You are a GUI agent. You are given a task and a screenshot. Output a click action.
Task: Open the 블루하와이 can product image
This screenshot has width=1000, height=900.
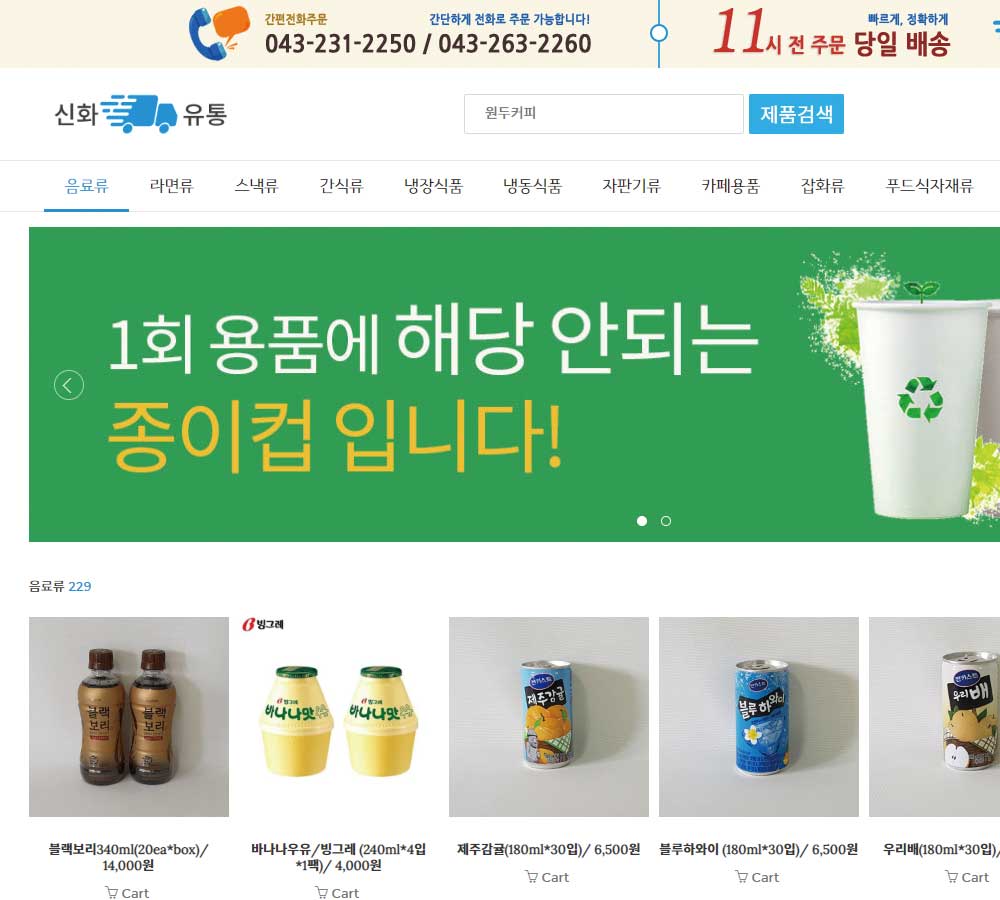click(x=759, y=717)
